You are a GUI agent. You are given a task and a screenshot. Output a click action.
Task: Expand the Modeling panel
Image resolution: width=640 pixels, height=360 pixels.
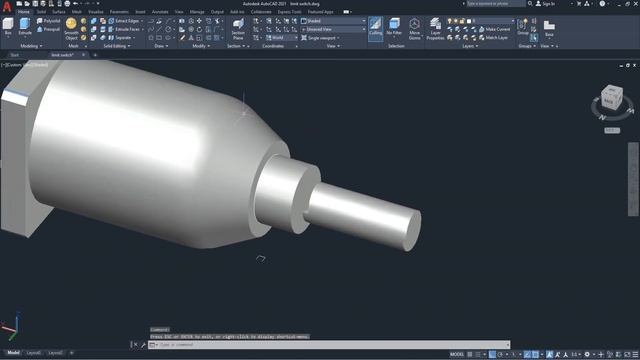pyautogui.click(x=31, y=46)
